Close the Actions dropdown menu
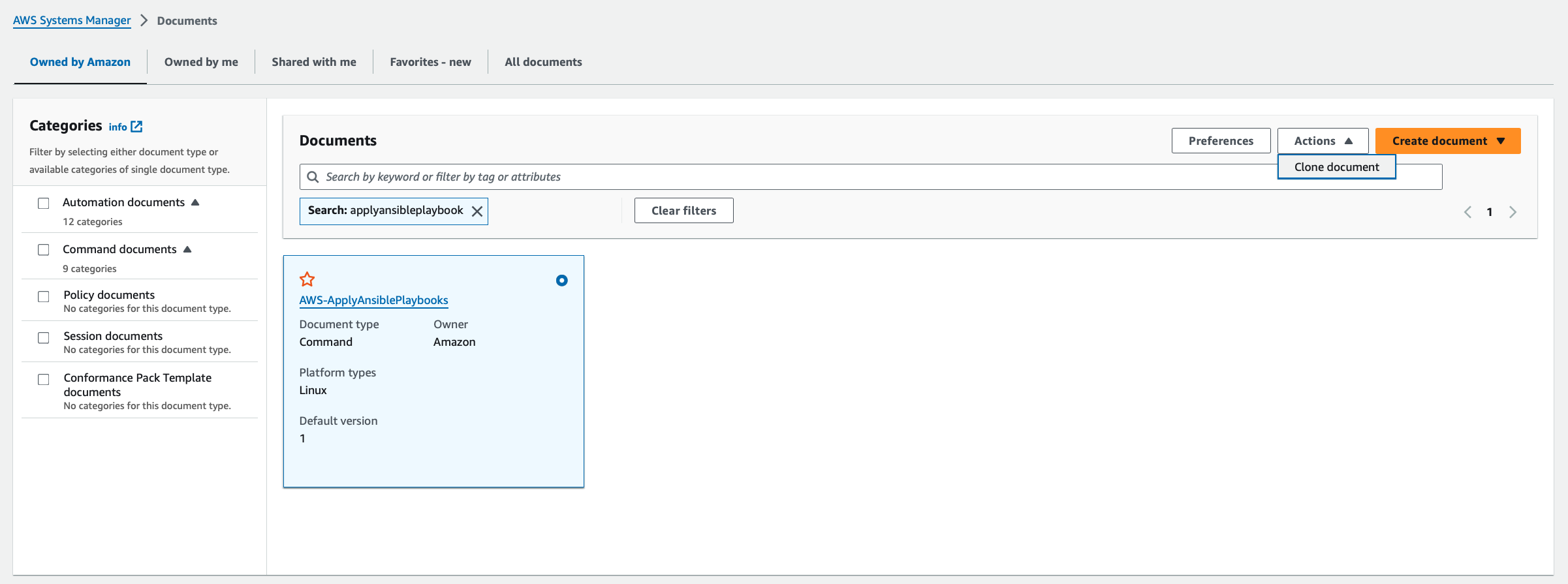Viewport: 1568px width, 584px height. tap(1323, 141)
